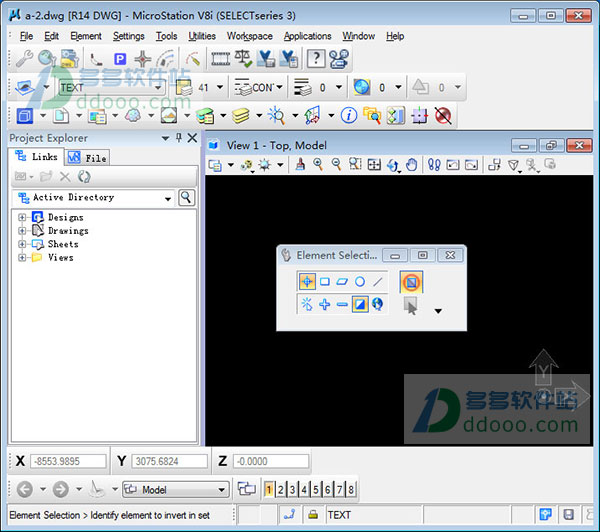The width and height of the screenshot is (600, 532).
Task: Toggle Disable Handles orange icon
Action: point(411,282)
